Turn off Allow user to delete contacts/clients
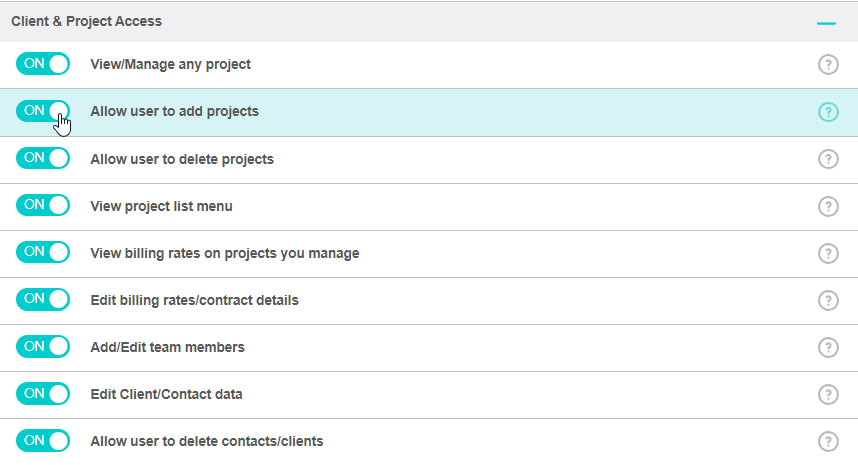The image size is (858, 465). [43, 440]
